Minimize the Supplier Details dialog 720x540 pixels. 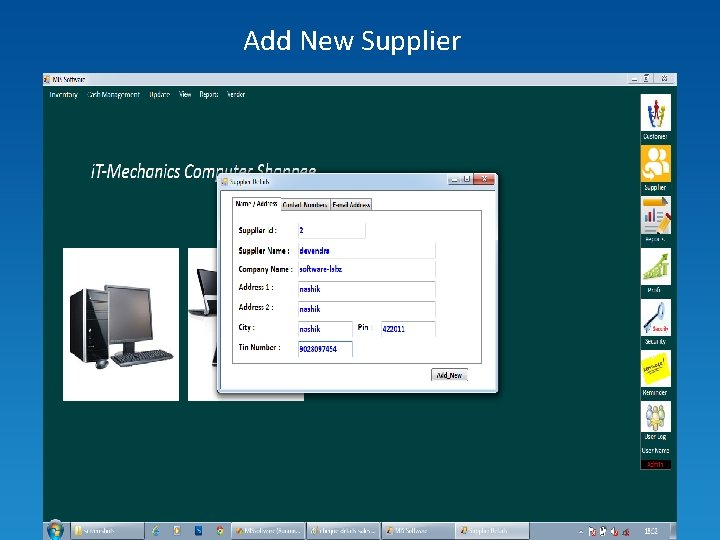(454, 179)
